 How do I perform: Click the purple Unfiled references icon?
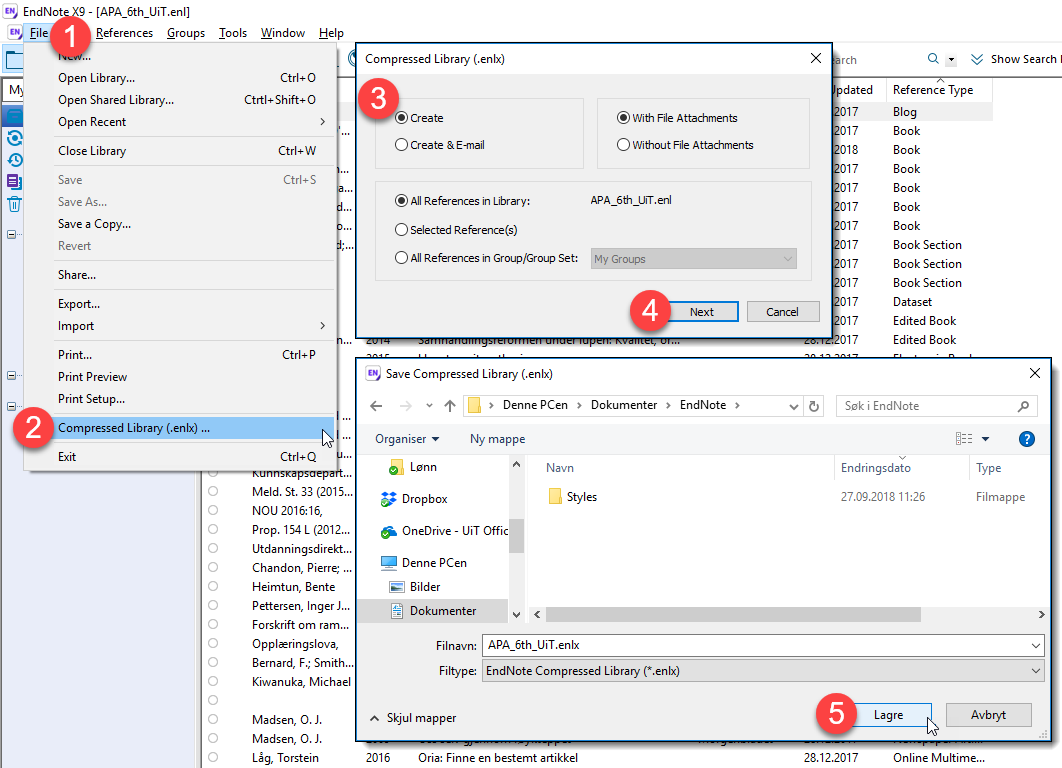tap(14, 182)
